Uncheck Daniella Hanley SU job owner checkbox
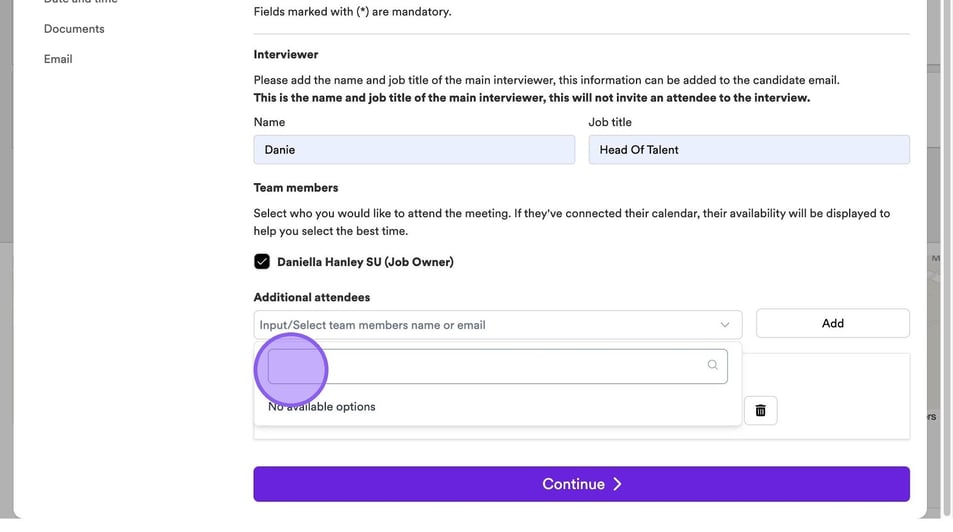The image size is (953, 532). point(262,262)
